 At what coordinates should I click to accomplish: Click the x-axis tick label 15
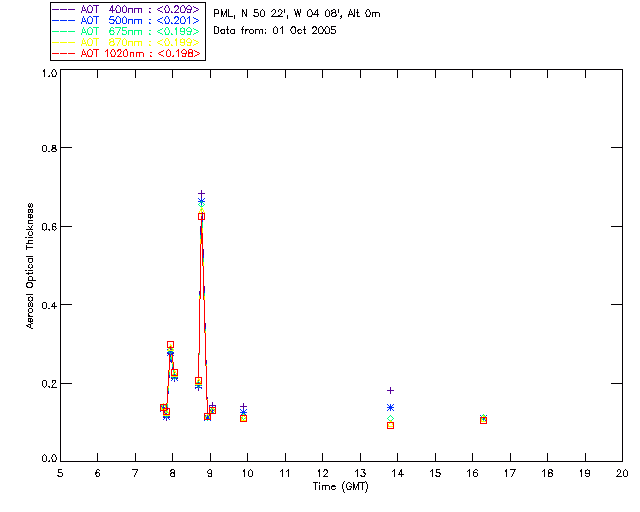coord(435,473)
